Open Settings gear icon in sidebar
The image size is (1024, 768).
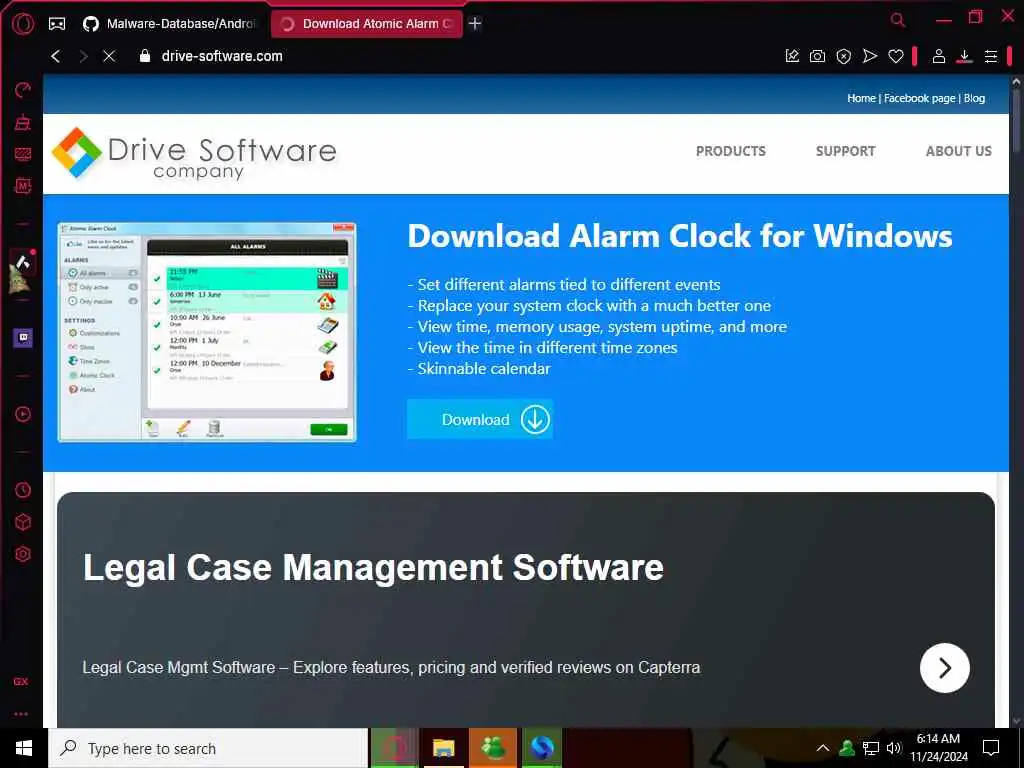[23, 554]
